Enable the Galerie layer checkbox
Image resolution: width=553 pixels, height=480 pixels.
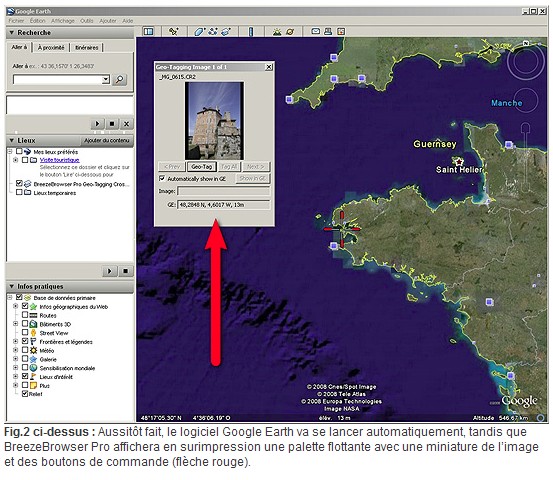[25, 359]
